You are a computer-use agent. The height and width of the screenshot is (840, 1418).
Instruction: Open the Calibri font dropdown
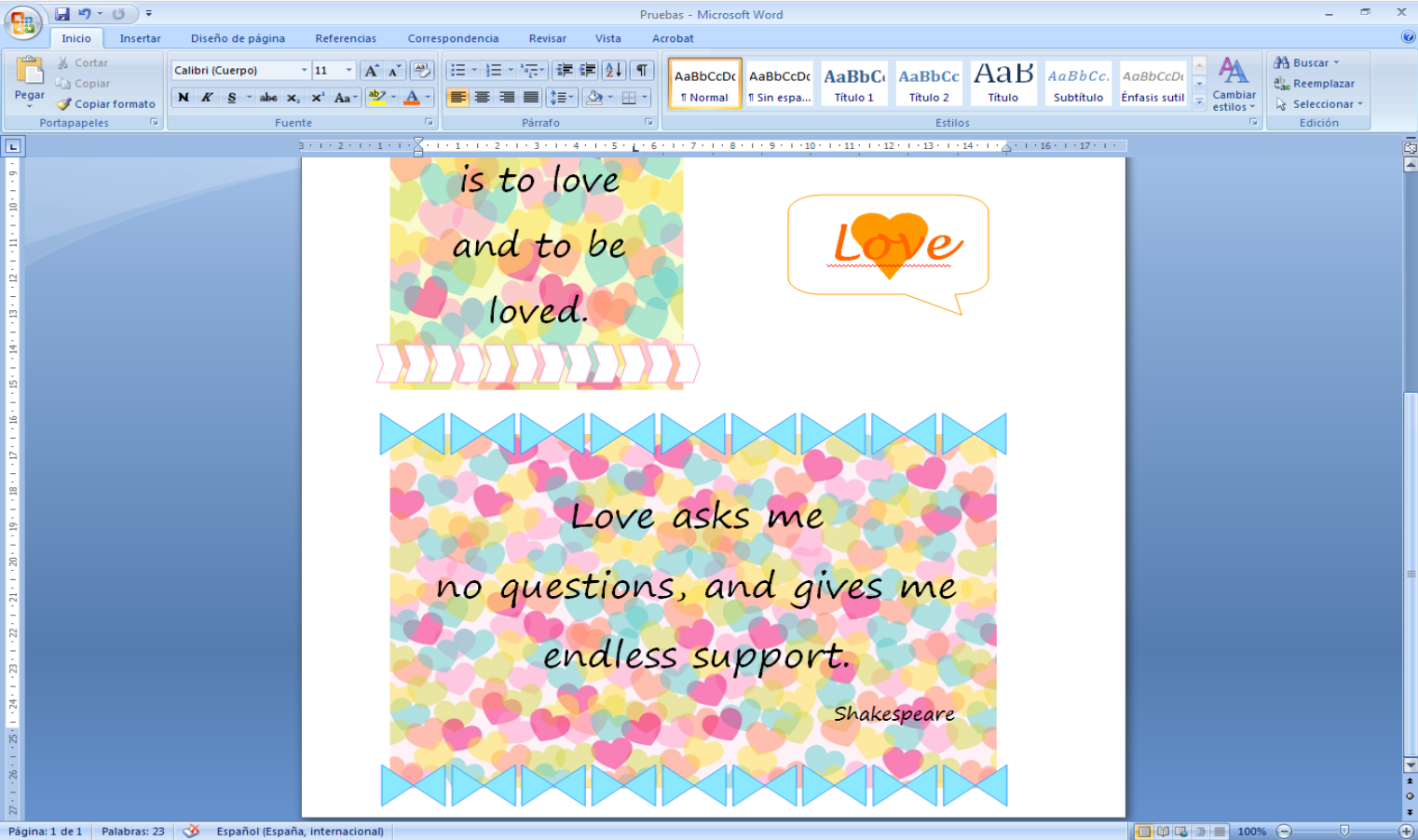(305, 69)
